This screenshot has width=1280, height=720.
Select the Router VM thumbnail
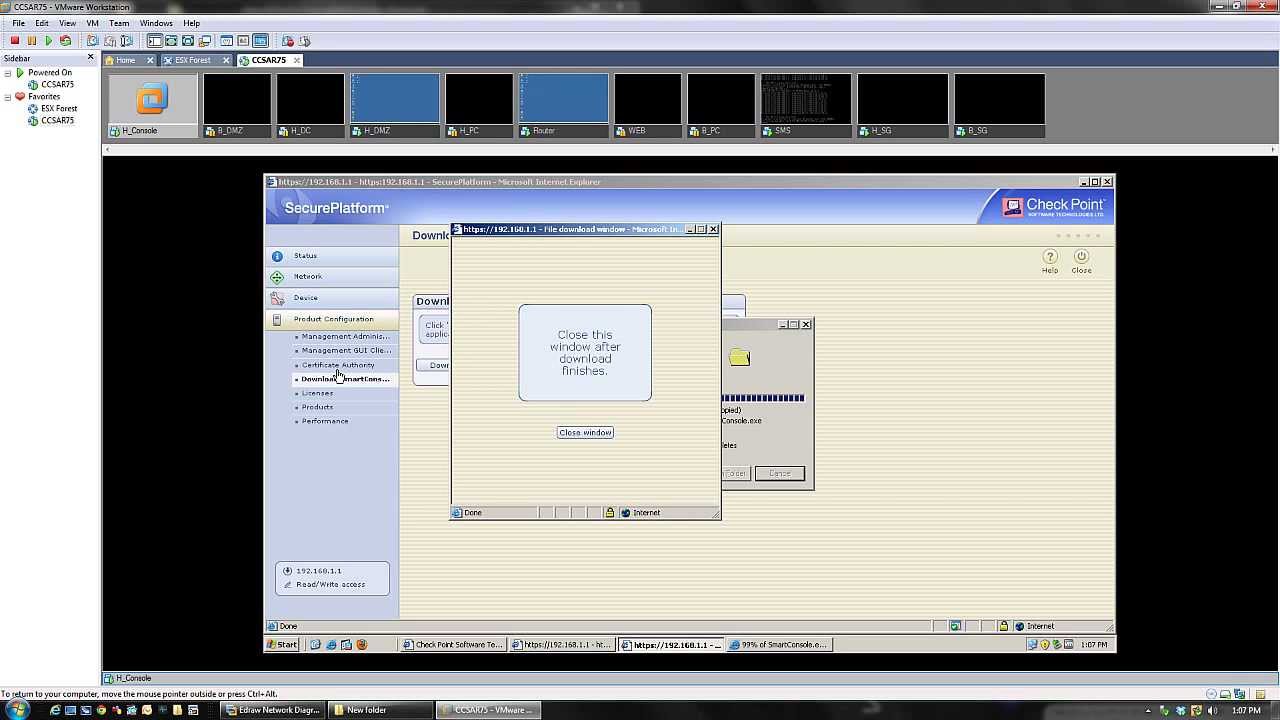point(563,105)
